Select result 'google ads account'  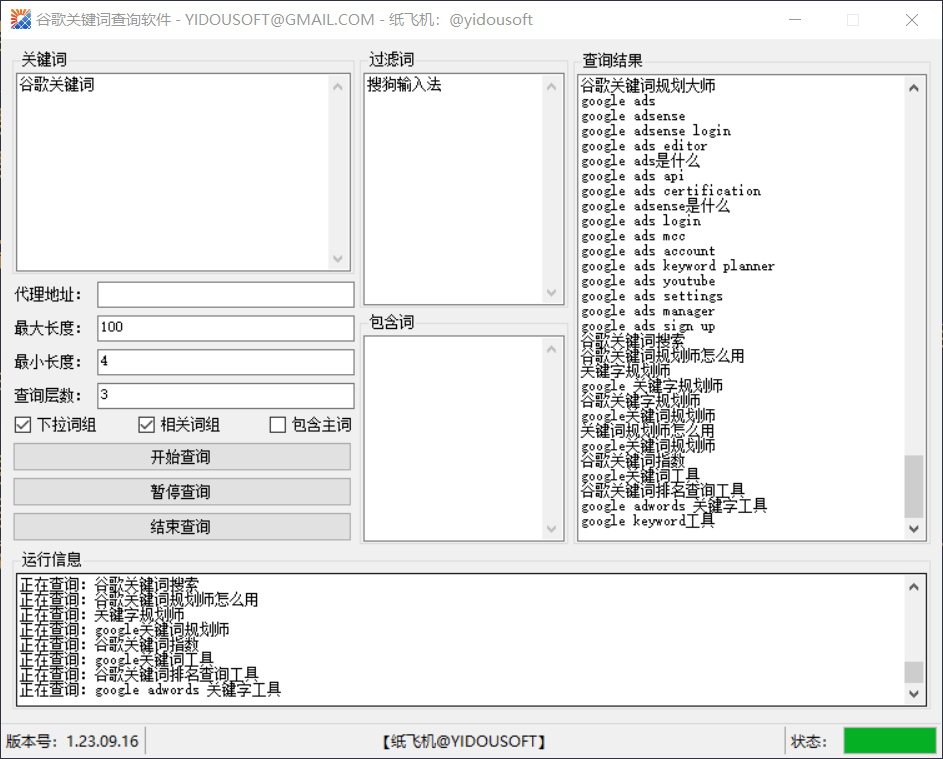648,251
